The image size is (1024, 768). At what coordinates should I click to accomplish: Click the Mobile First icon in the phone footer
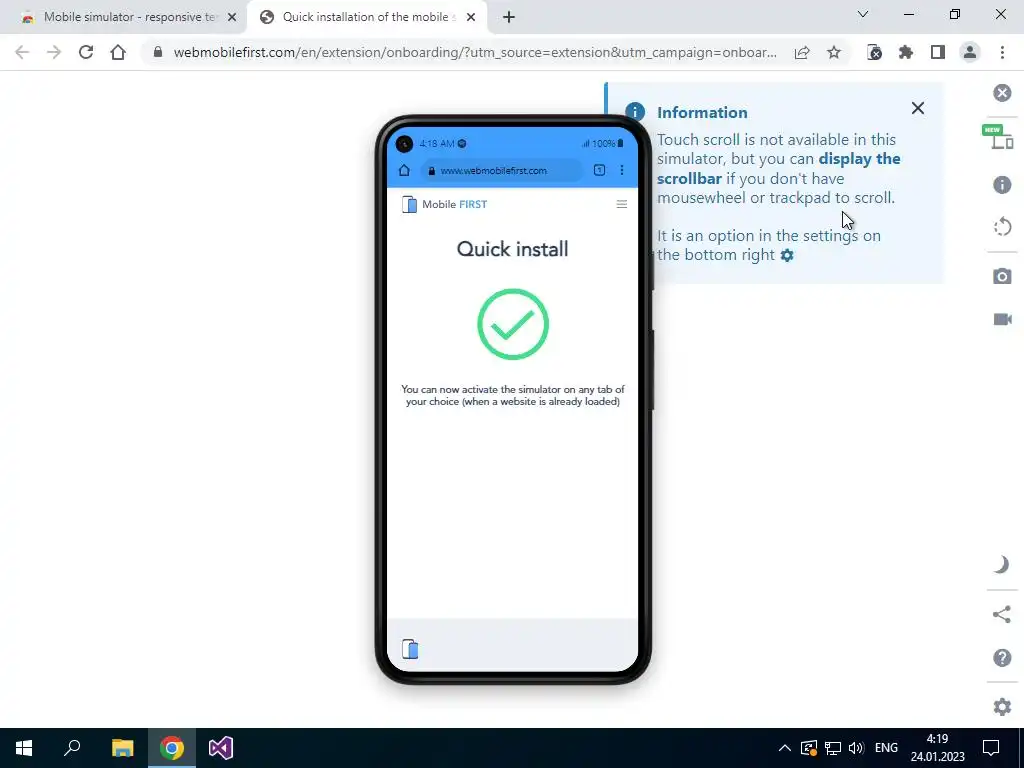click(410, 648)
